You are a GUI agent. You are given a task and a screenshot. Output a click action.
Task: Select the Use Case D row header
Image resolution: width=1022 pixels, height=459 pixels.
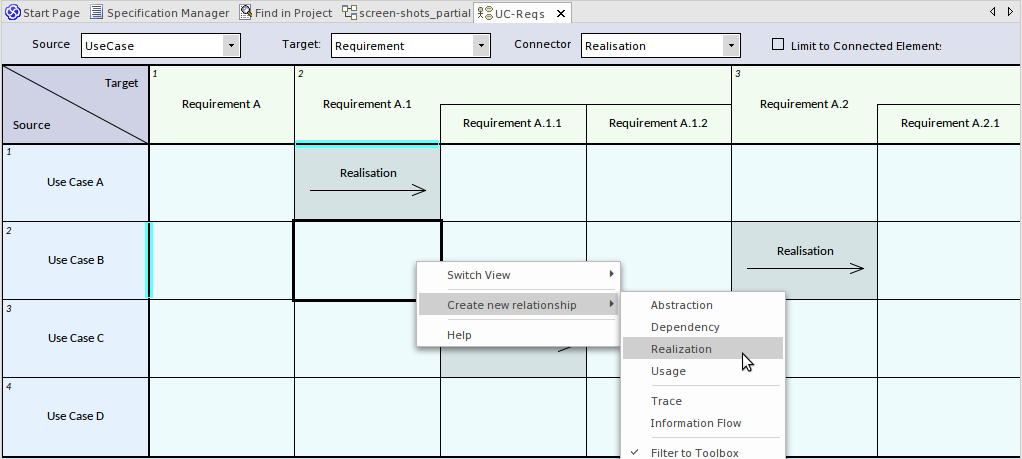(x=75, y=416)
